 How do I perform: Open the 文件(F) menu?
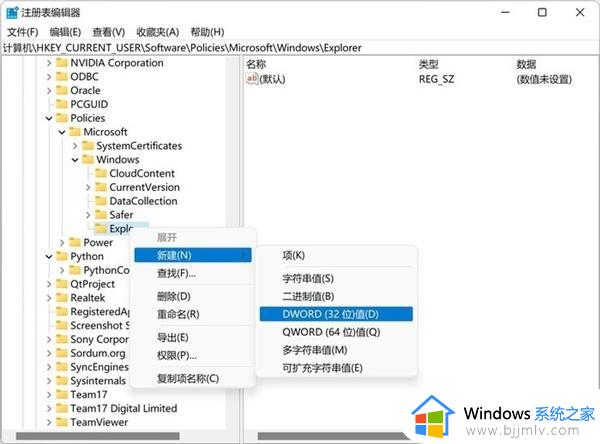point(23,32)
